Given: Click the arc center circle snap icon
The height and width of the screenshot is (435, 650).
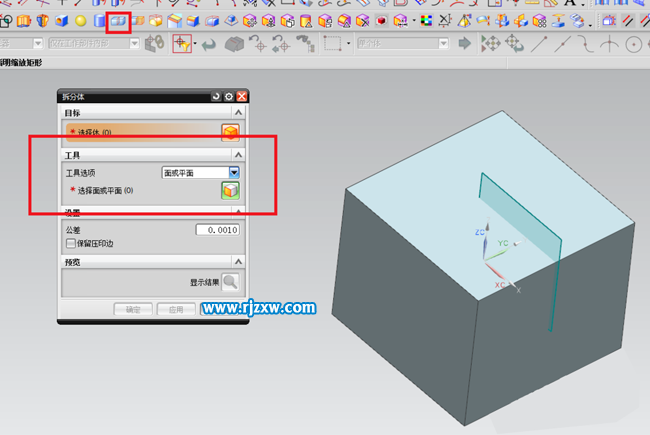Looking at the screenshot, I should point(633,44).
